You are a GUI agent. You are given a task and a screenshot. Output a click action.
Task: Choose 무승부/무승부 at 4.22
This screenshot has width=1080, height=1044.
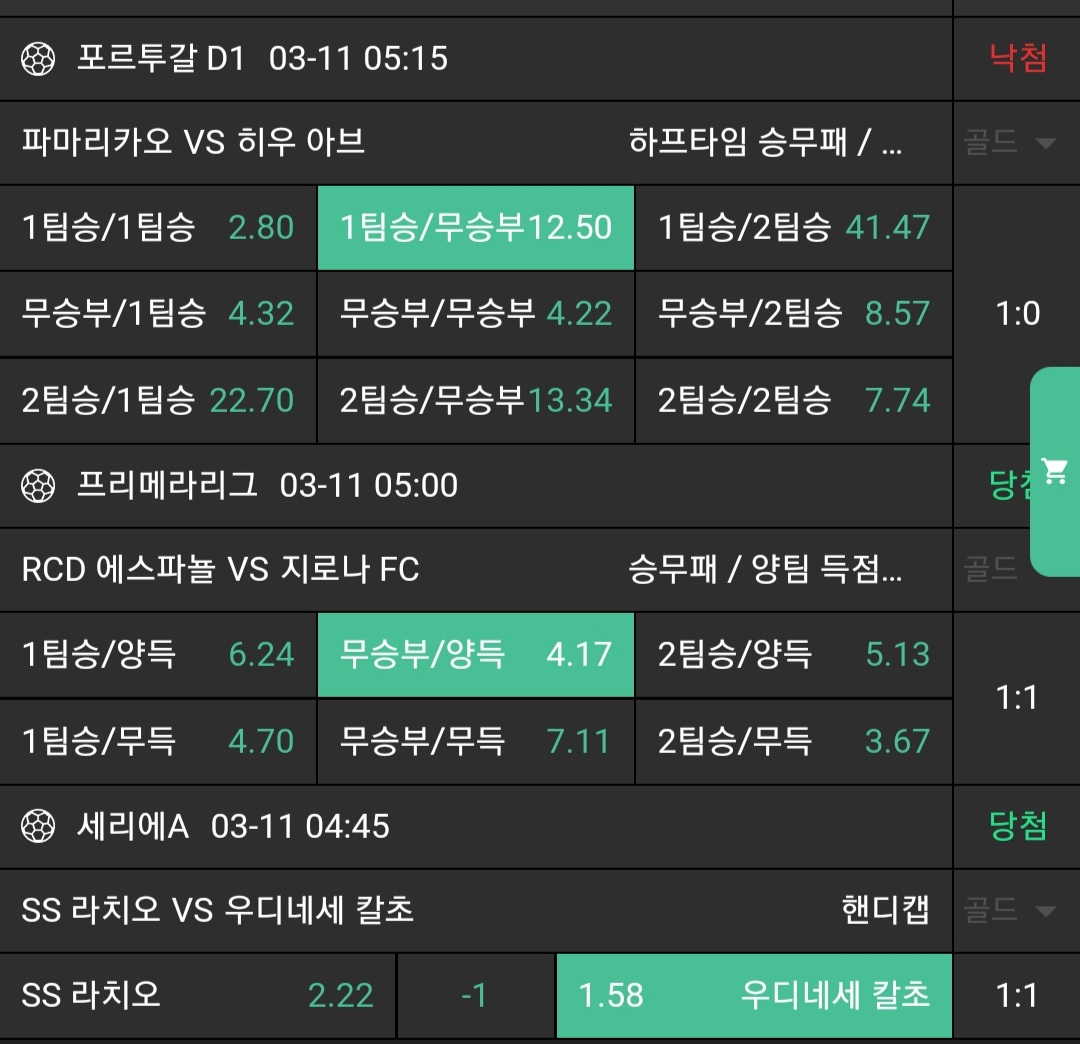pyautogui.click(x=476, y=314)
